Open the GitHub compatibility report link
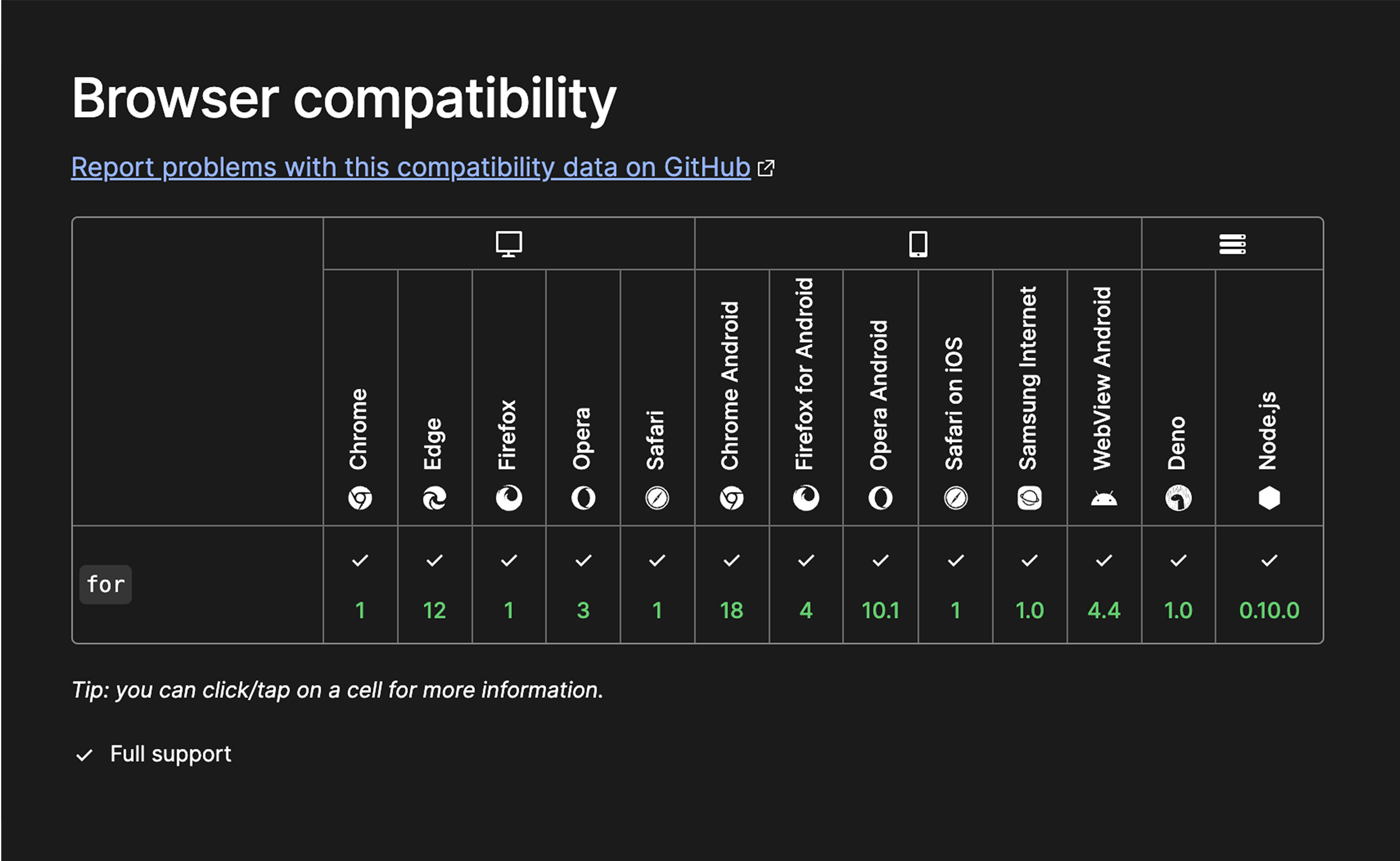The image size is (1400, 861). coord(410,167)
